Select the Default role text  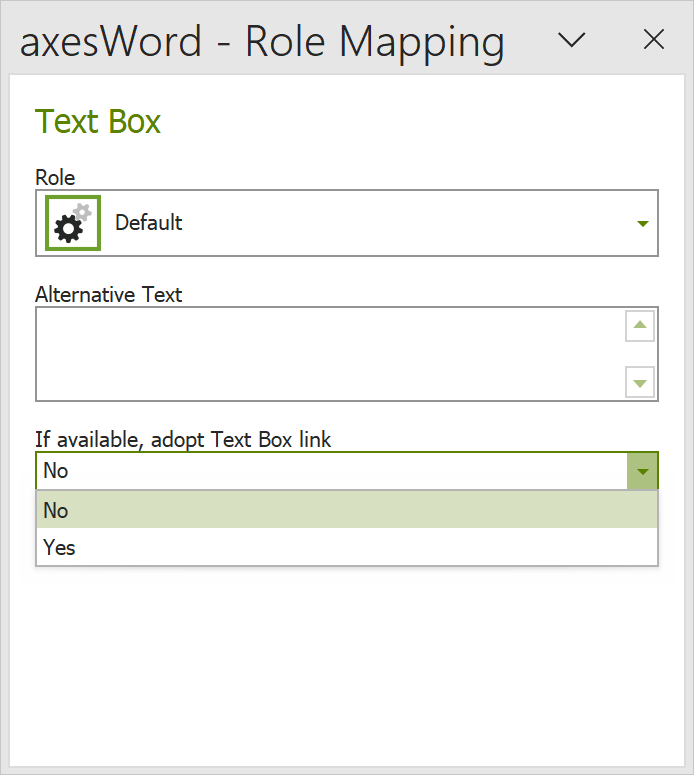[149, 222]
